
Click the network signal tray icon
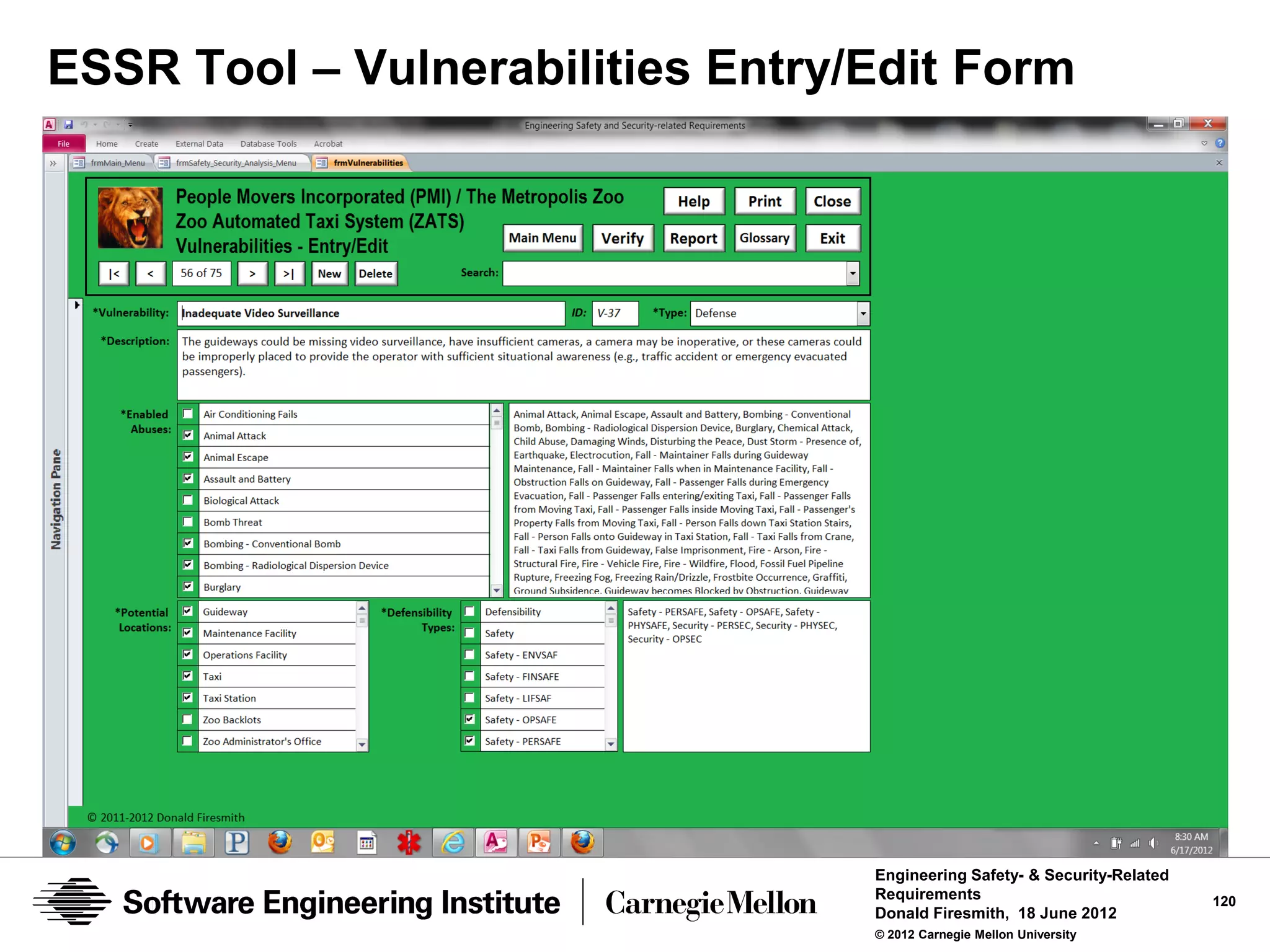pyautogui.click(x=1135, y=843)
